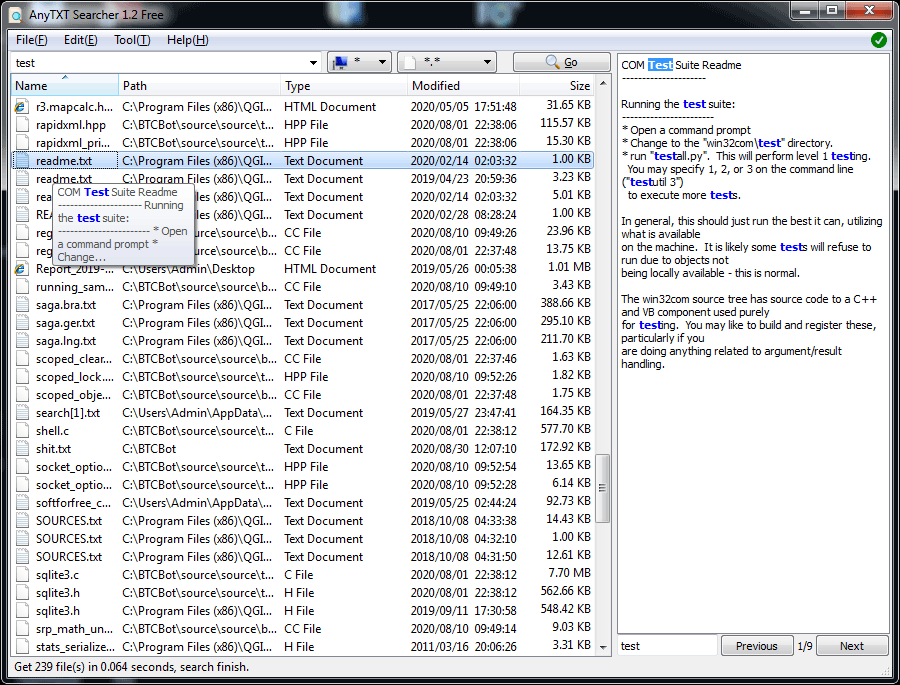This screenshot has width=900, height=685.
Task: Click the file icon next to sqlite3.c
Action: [x=22, y=574]
